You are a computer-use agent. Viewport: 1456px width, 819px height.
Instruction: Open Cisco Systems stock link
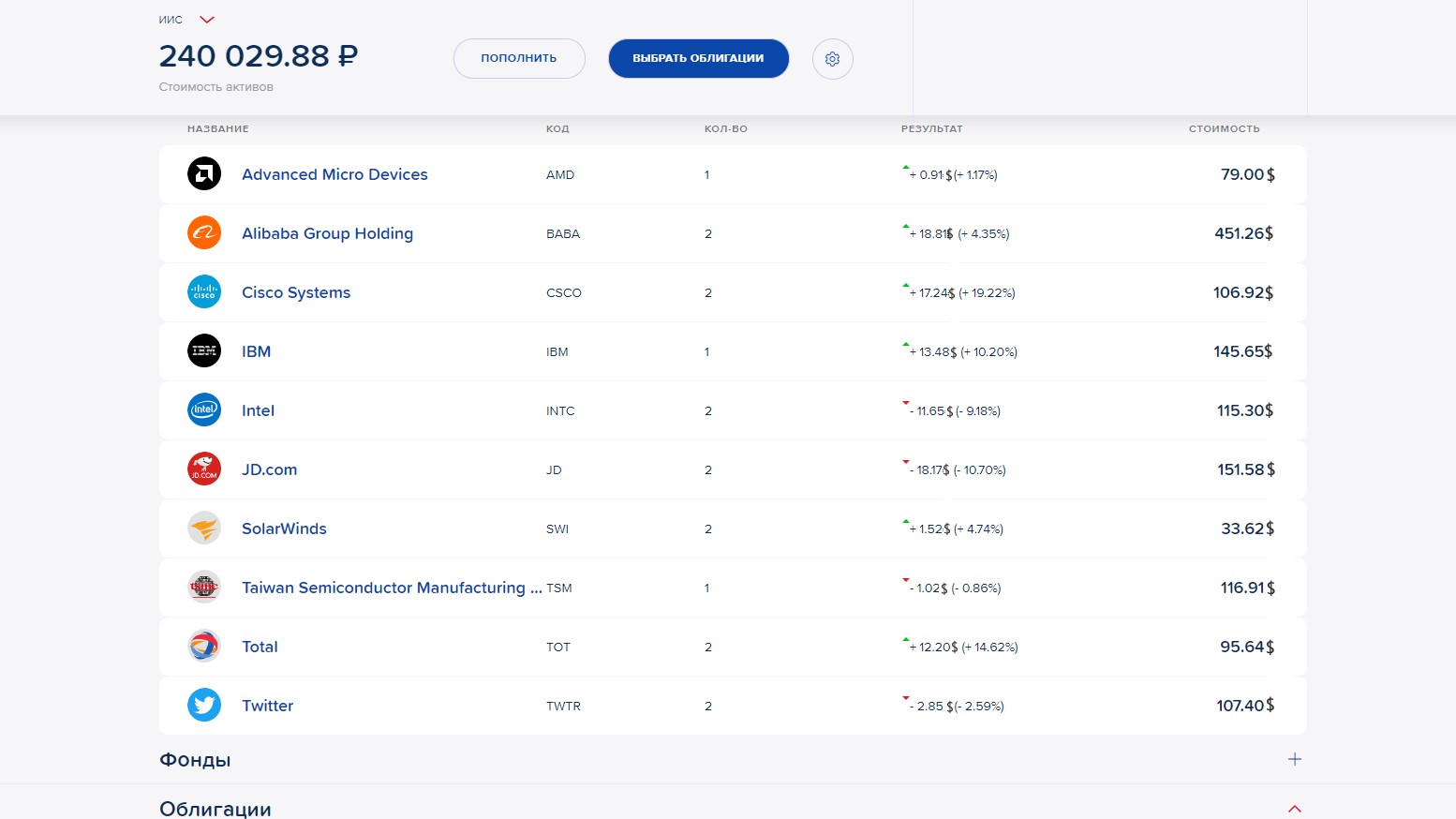point(296,292)
